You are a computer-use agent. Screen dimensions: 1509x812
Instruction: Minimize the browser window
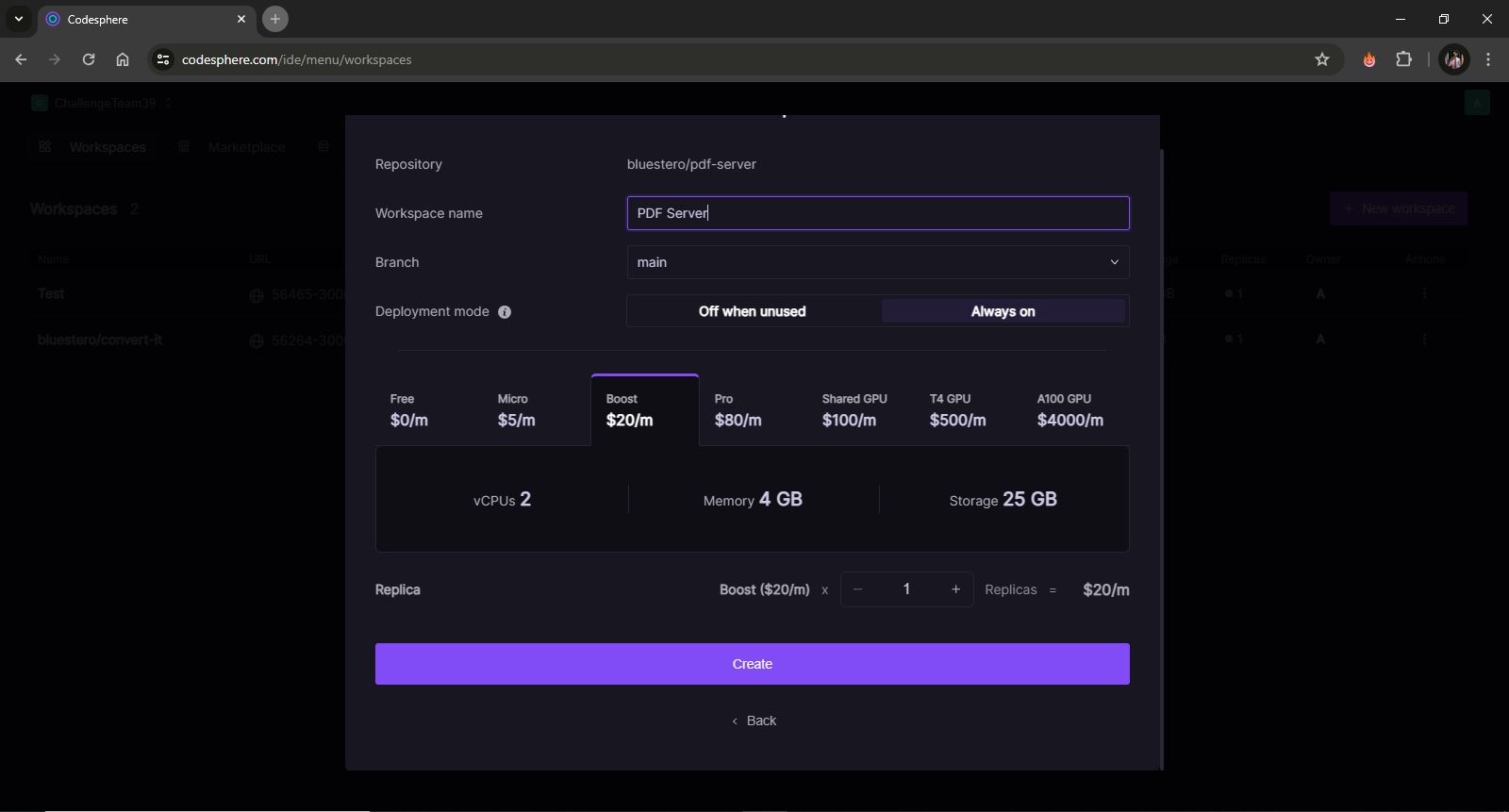click(1400, 19)
